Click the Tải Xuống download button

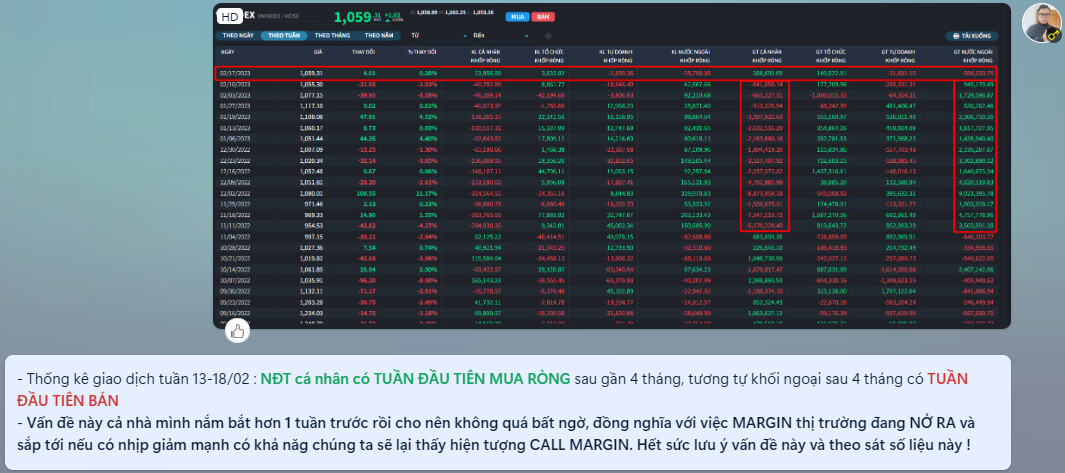click(973, 35)
